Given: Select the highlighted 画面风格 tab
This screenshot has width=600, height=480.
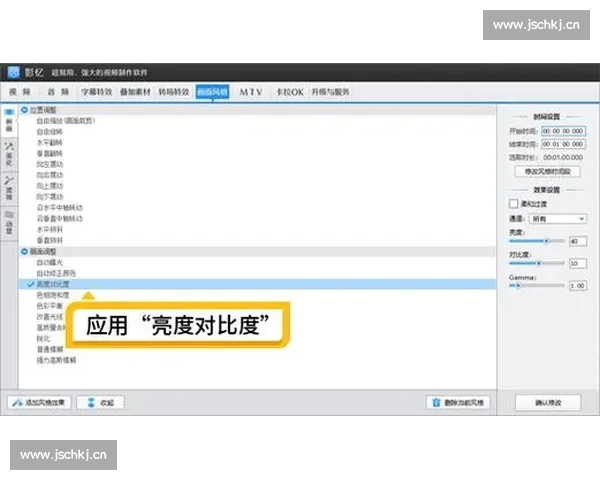Looking at the screenshot, I should [x=212, y=92].
